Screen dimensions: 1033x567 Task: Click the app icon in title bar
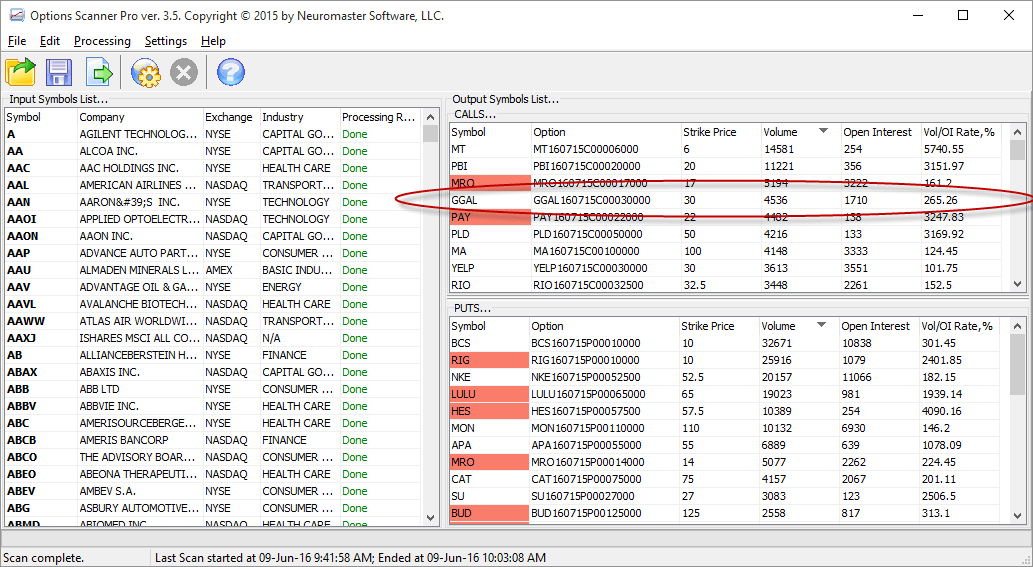click(16, 14)
